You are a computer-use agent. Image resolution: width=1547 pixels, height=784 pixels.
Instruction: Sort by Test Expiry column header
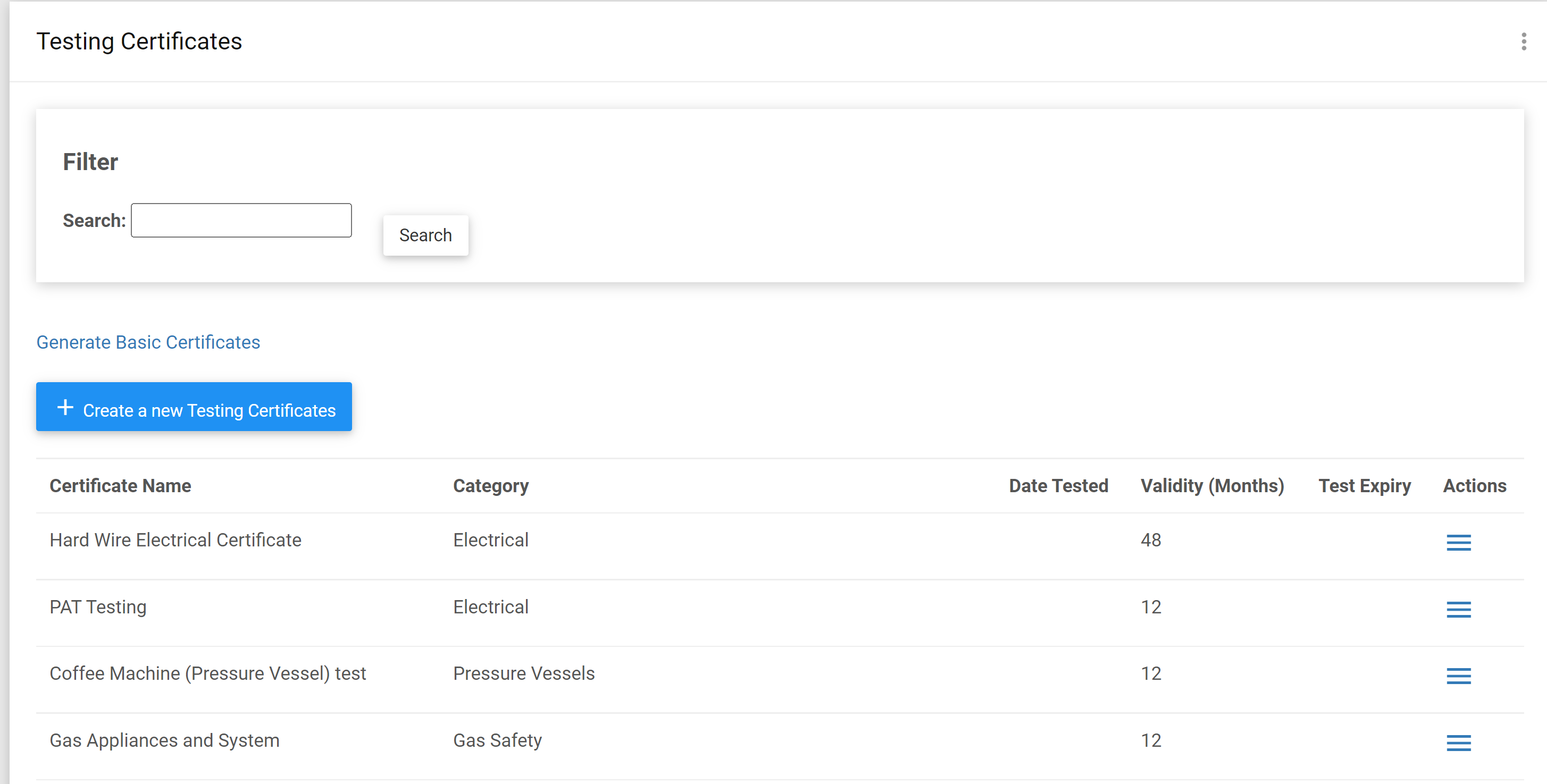point(1364,486)
